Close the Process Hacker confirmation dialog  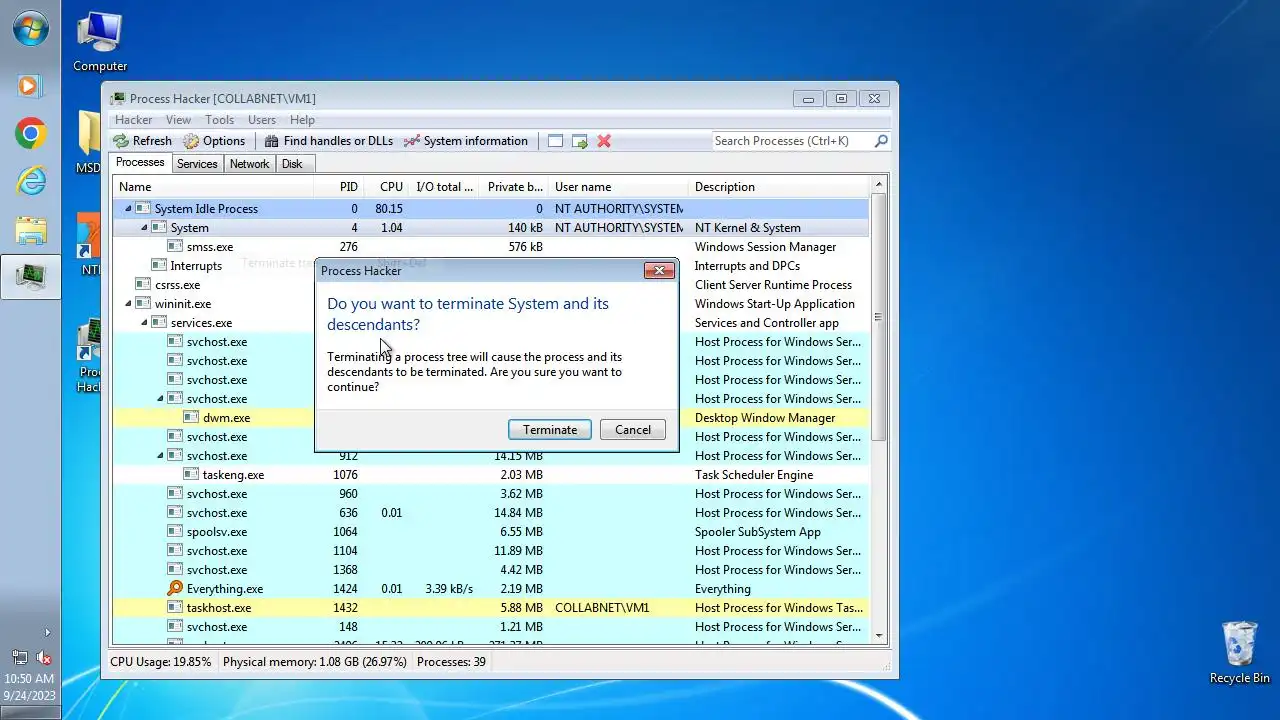click(659, 271)
